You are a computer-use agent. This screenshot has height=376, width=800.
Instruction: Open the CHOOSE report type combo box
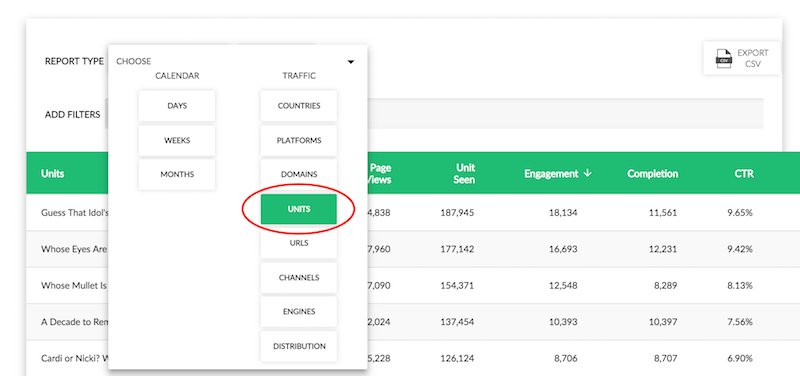coord(236,61)
